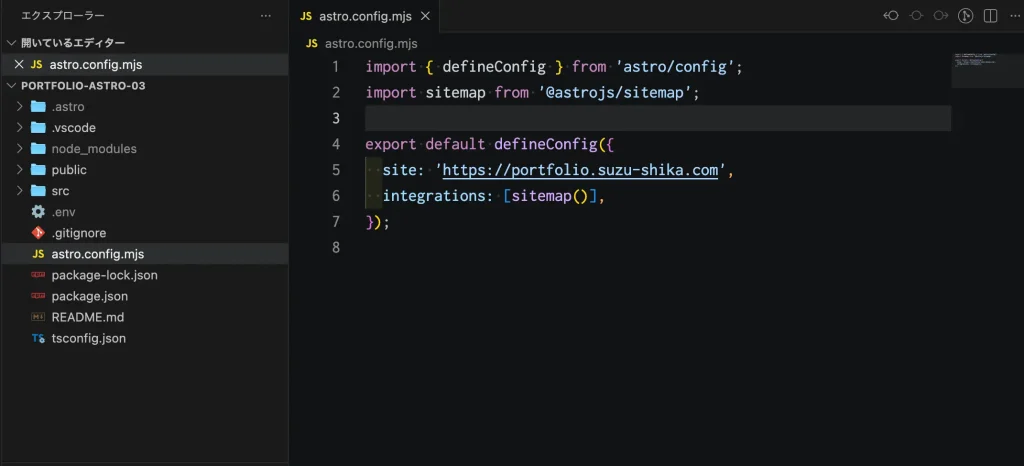Click astro.config.mjs in the breadcrumb bar

point(371,44)
